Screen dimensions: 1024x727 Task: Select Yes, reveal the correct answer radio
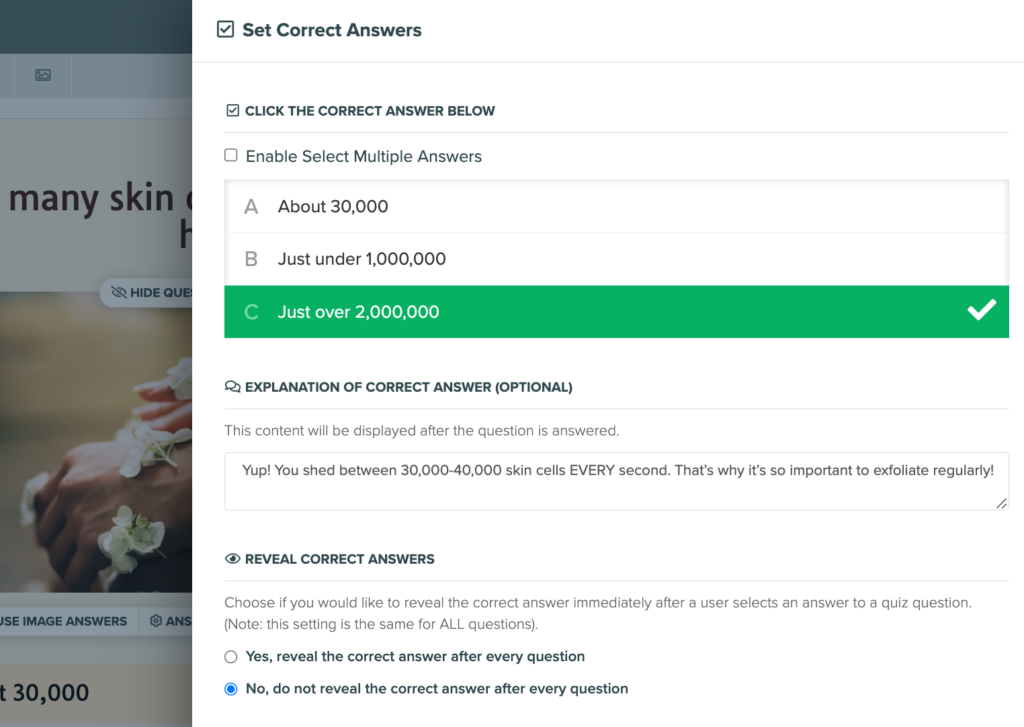(231, 656)
